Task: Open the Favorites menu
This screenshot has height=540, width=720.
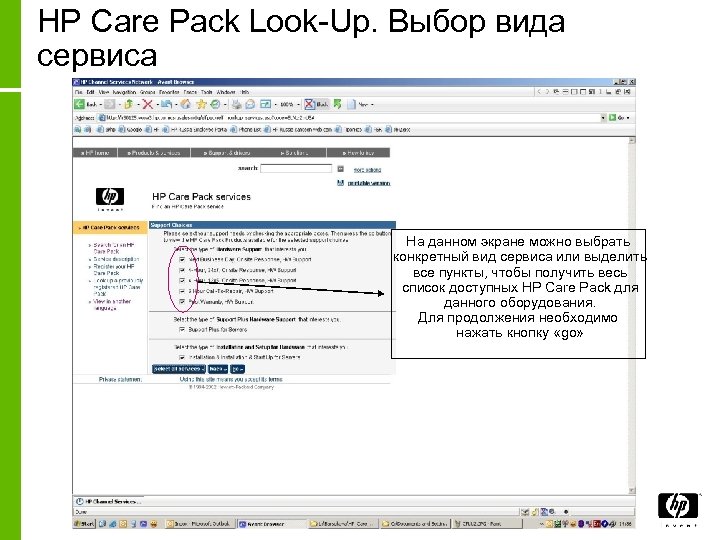Action: point(169,92)
